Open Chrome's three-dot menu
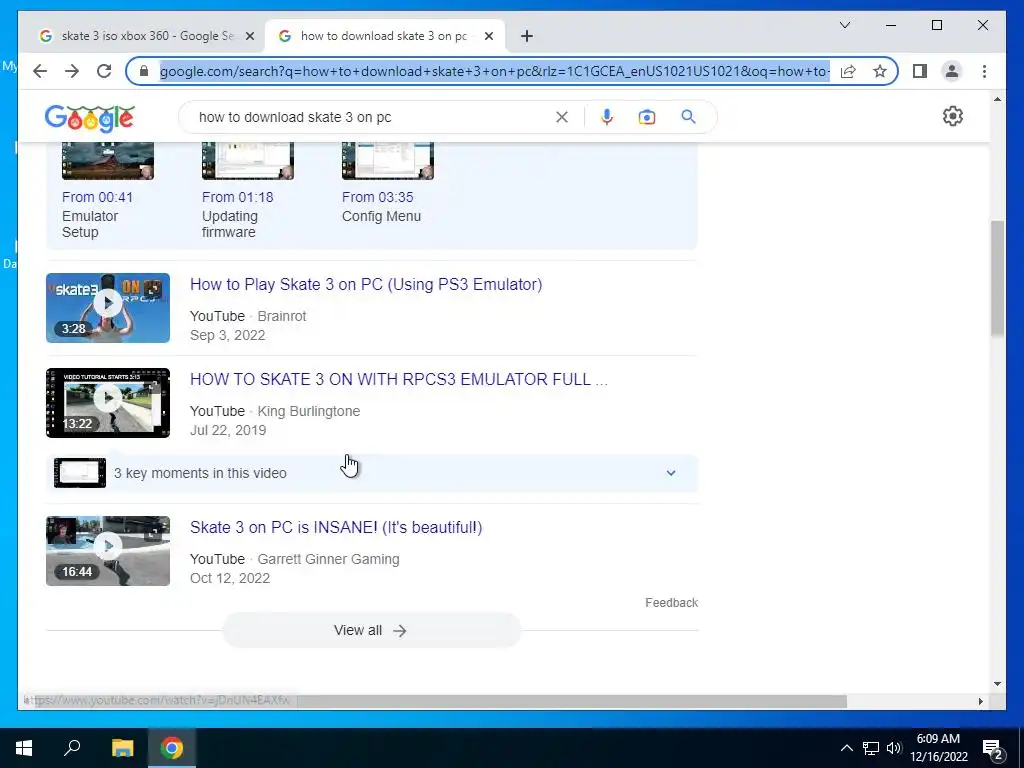 (984, 71)
